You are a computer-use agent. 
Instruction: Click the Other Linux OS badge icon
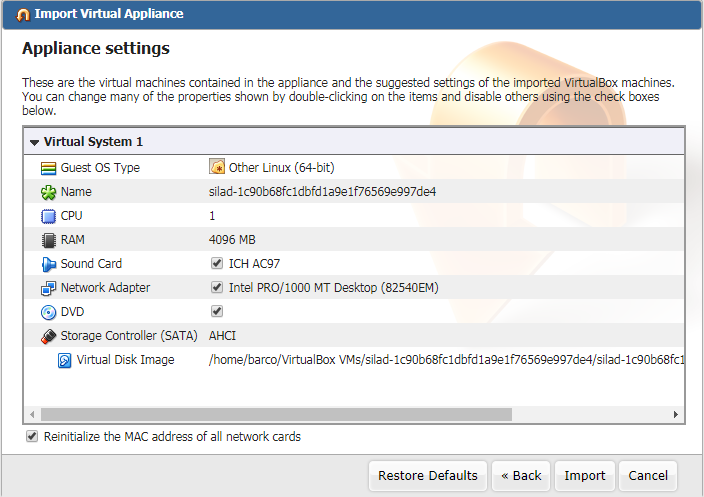point(217,168)
